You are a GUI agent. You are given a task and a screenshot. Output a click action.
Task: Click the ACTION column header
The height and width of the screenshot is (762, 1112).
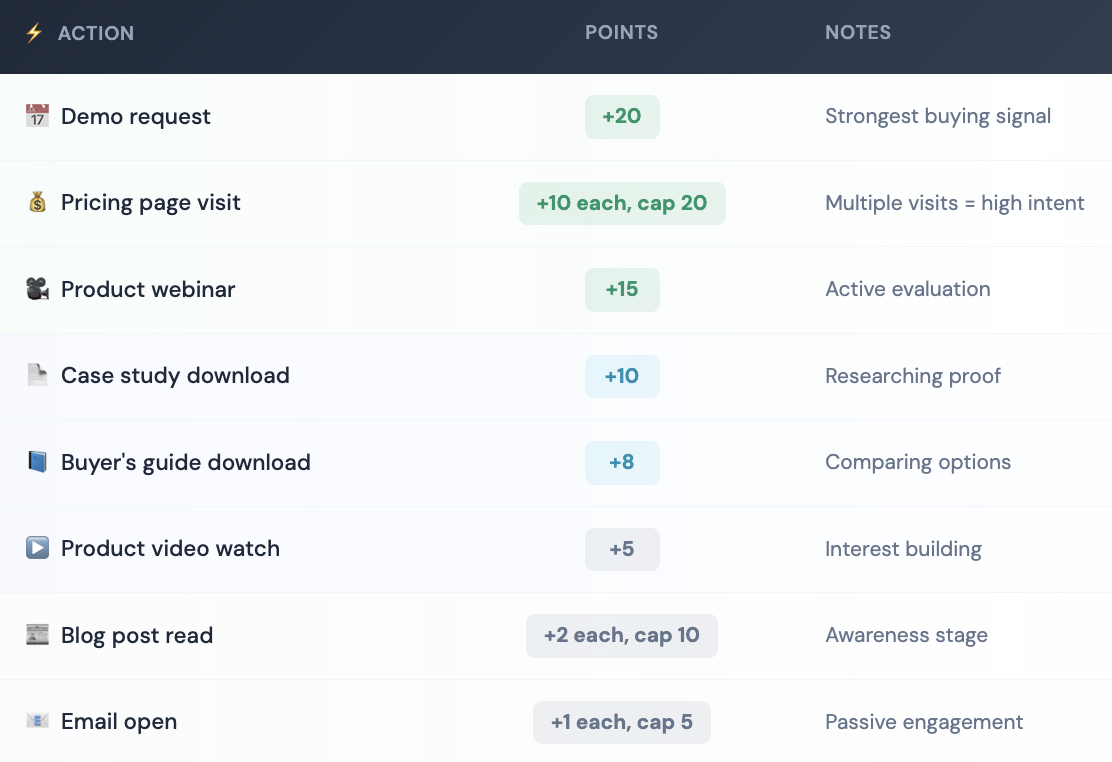pos(95,32)
